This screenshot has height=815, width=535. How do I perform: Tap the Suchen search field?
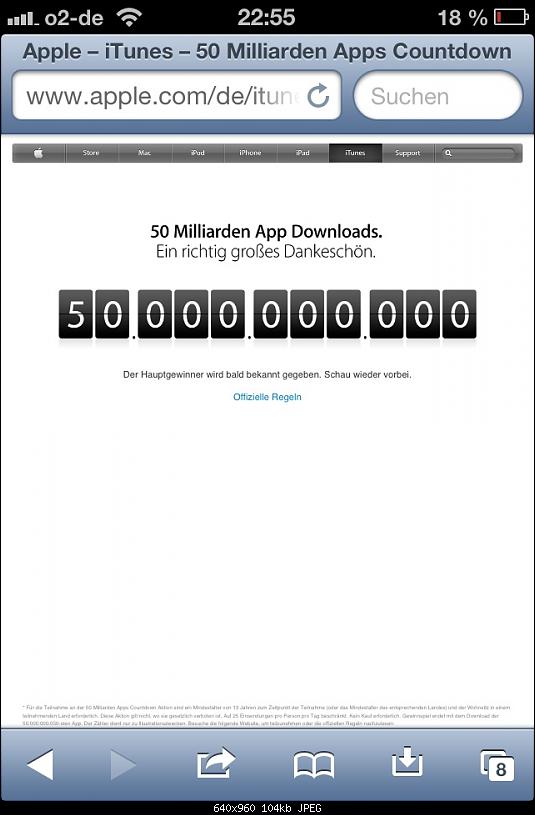pos(438,96)
